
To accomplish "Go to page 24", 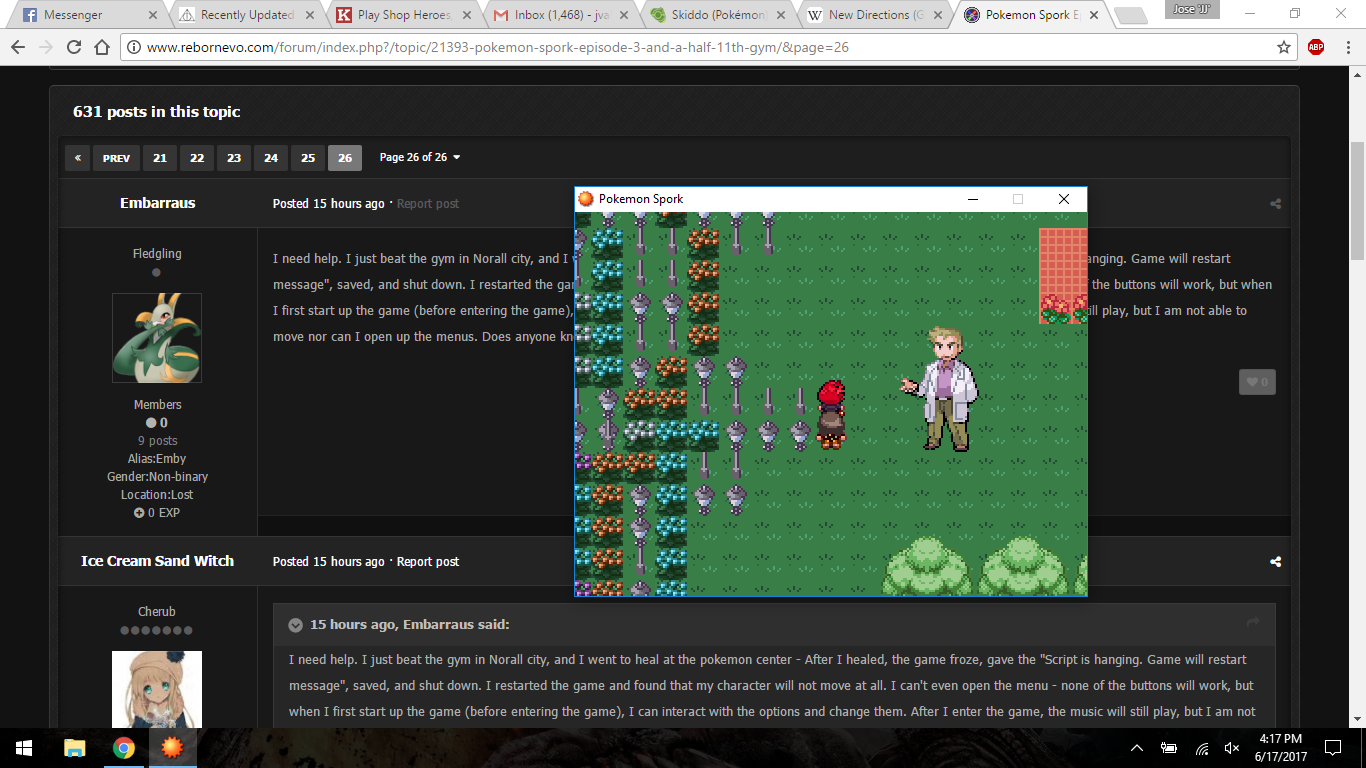I will pyautogui.click(x=270, y=158).
